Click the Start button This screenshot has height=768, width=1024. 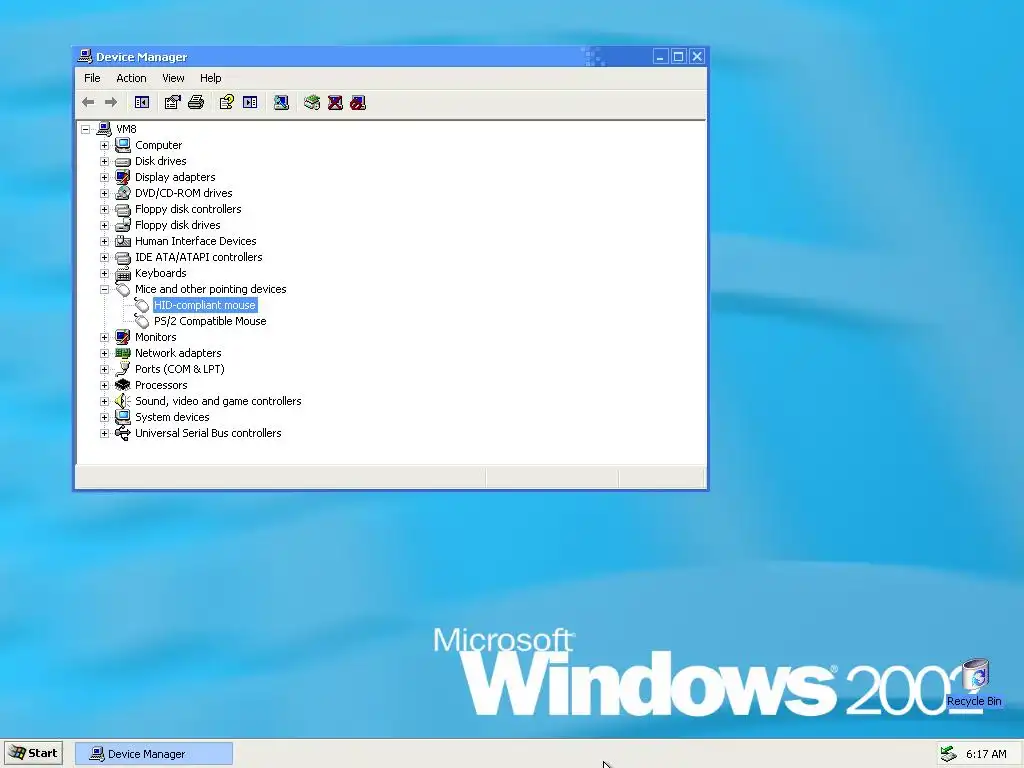click(34, 753)
